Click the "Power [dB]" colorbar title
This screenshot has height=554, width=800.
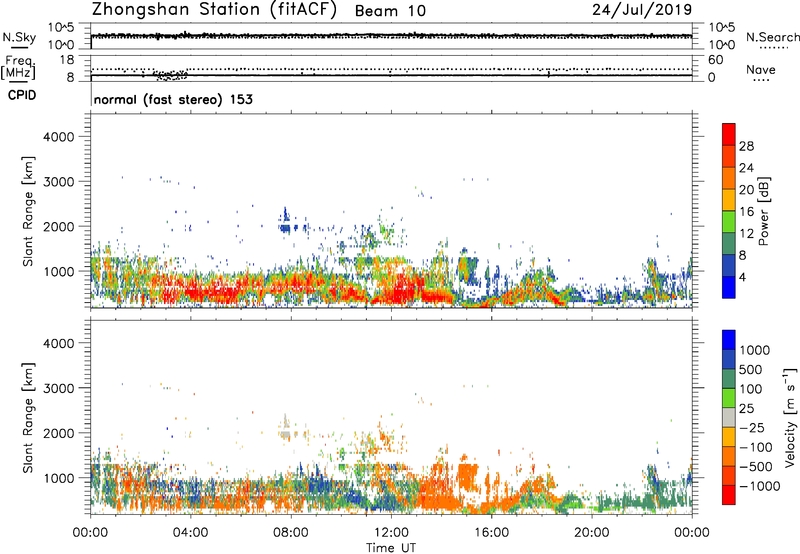pos(763,211)
